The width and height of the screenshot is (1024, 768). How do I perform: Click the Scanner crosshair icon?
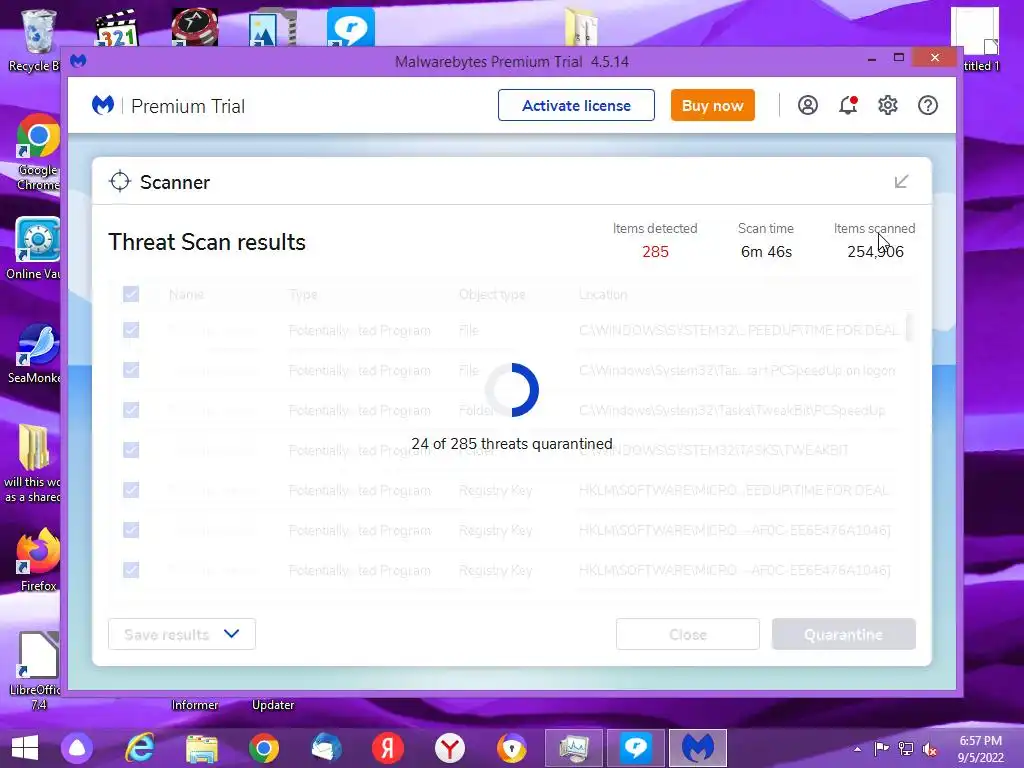click(x=120, y=182)
